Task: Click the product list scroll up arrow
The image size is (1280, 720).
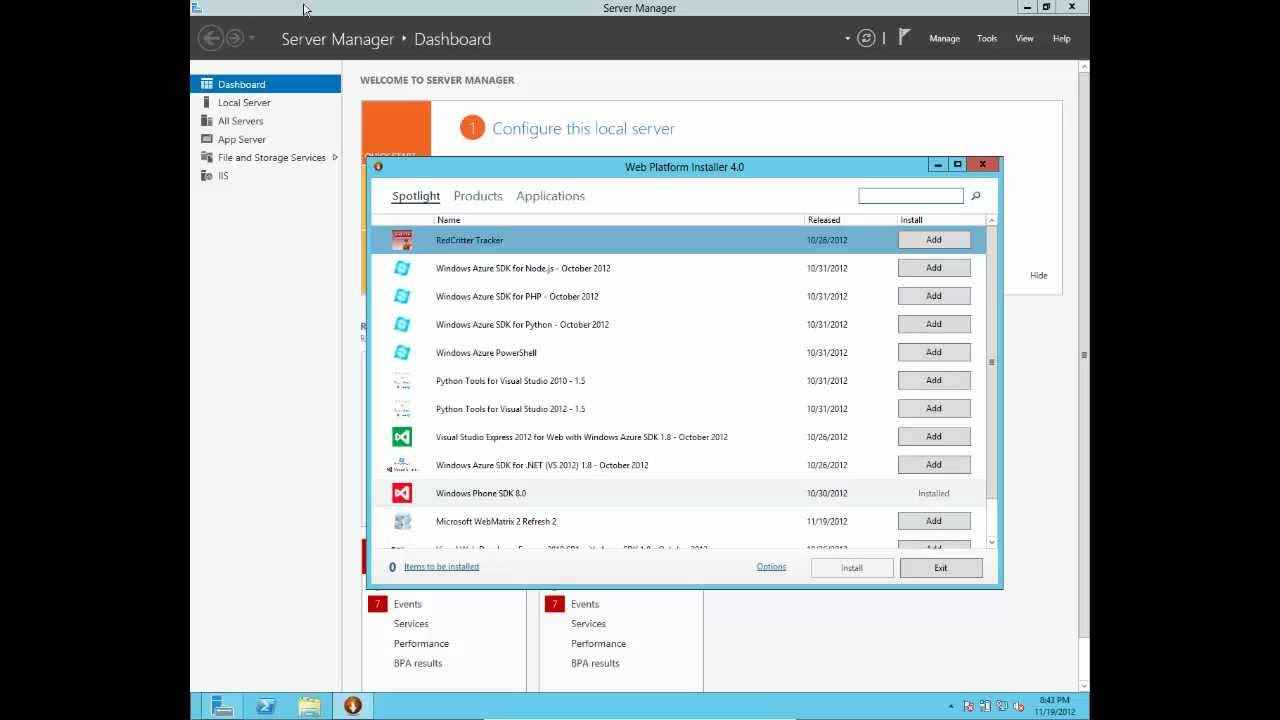Action: [991, 220]
